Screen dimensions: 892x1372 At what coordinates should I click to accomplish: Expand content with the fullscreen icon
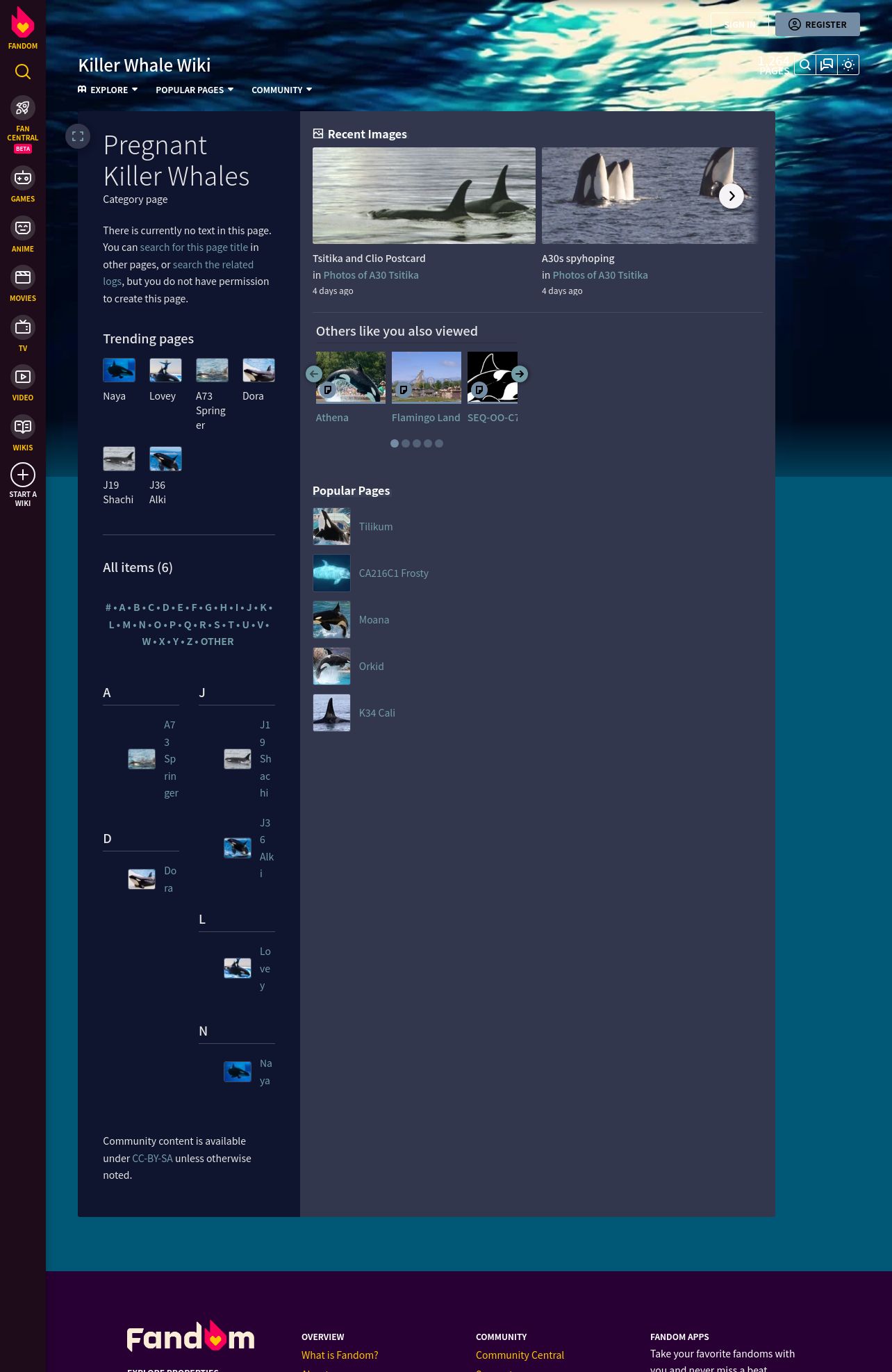(78, 136)
